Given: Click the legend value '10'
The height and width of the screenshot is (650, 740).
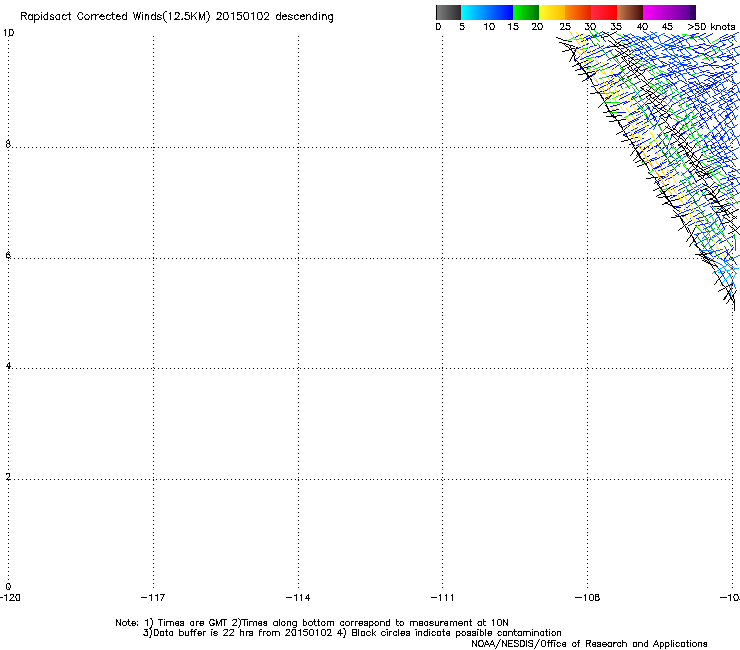Looking at the screenshot, I should coord(489,27).
